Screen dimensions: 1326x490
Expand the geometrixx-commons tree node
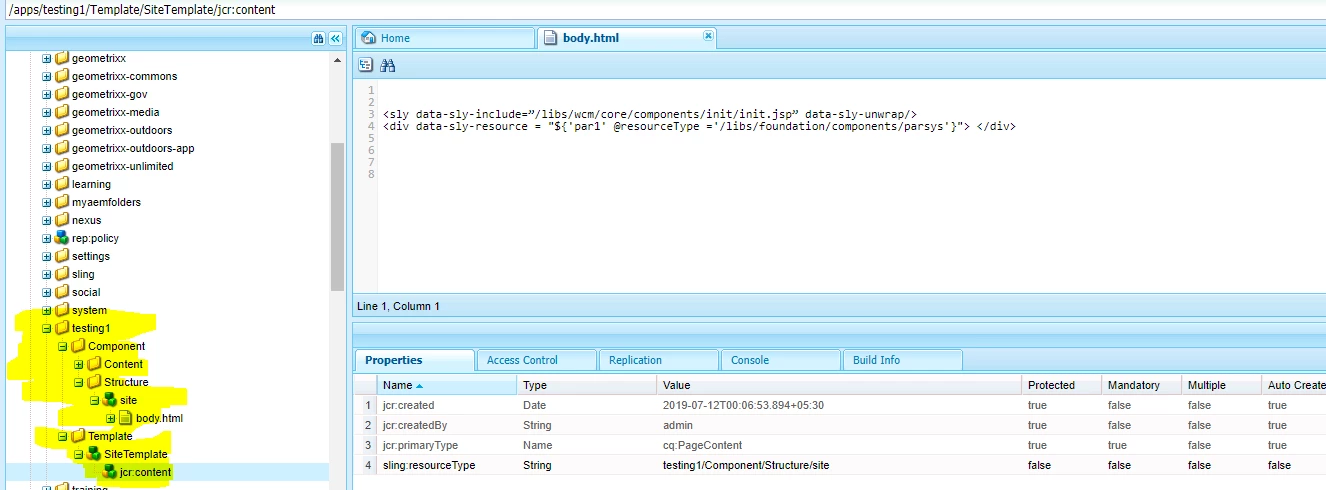(46, 76)
